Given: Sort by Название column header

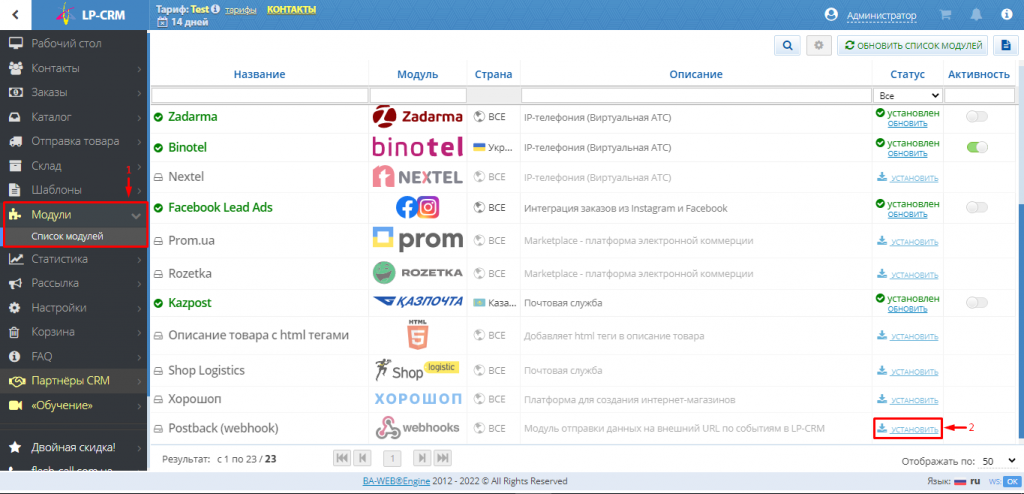Looking at the screenshot, I should [x=259, y=74].
